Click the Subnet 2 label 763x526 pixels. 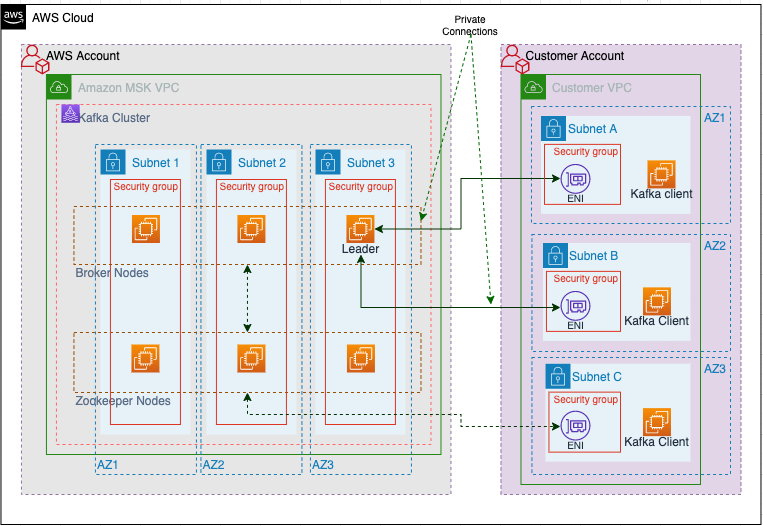262,163
